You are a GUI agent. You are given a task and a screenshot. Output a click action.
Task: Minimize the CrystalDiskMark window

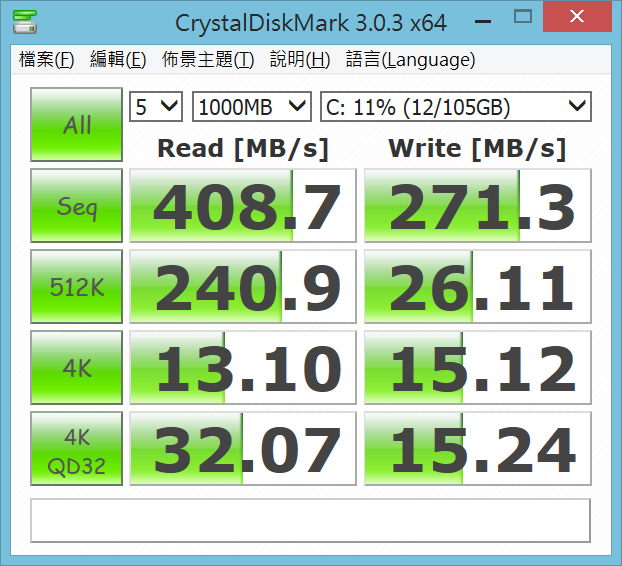tap(483, 21)
